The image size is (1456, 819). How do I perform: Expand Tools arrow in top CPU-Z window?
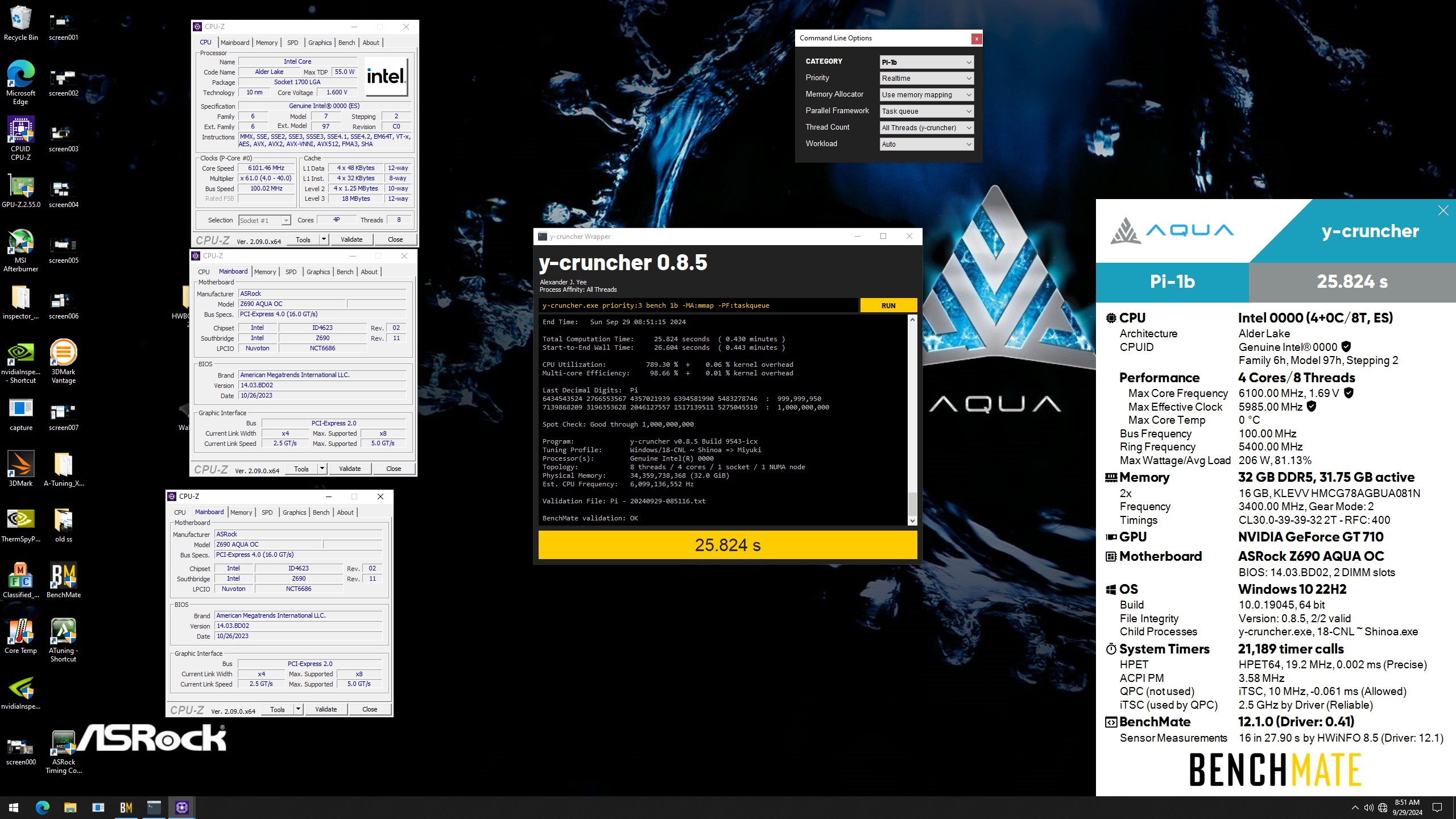pos(324,239)
